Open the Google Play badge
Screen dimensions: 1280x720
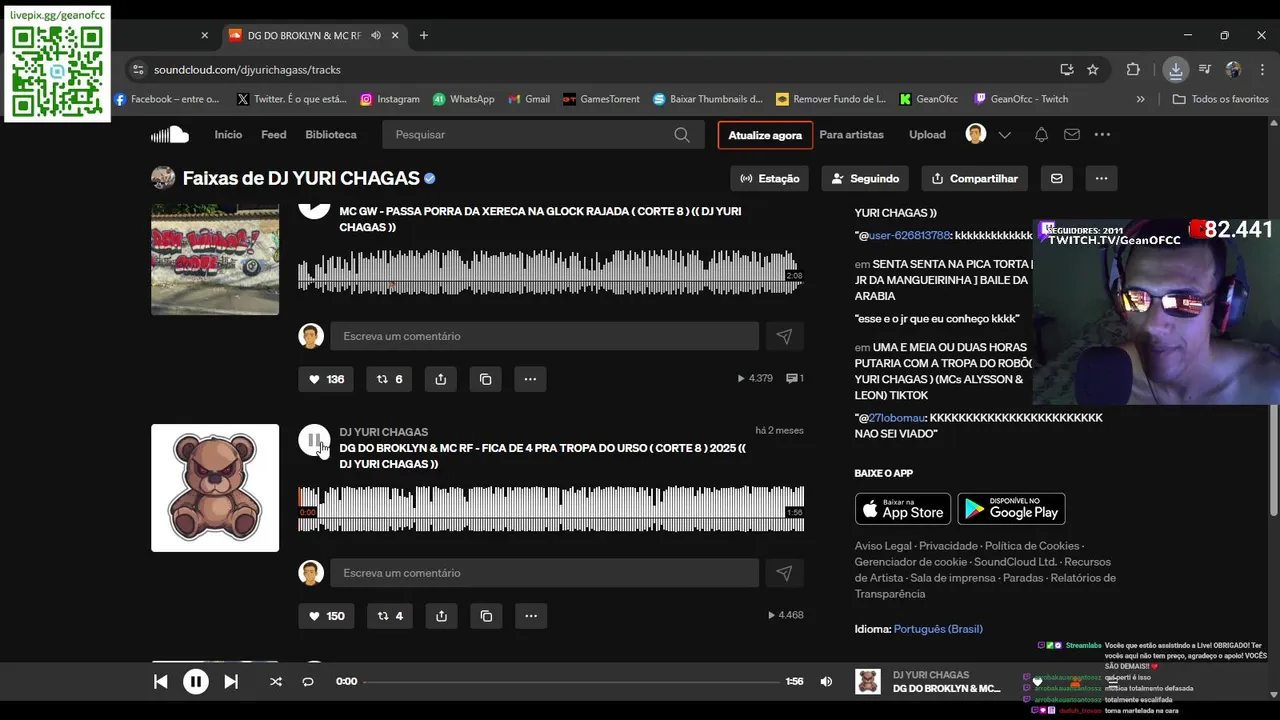1011,509
